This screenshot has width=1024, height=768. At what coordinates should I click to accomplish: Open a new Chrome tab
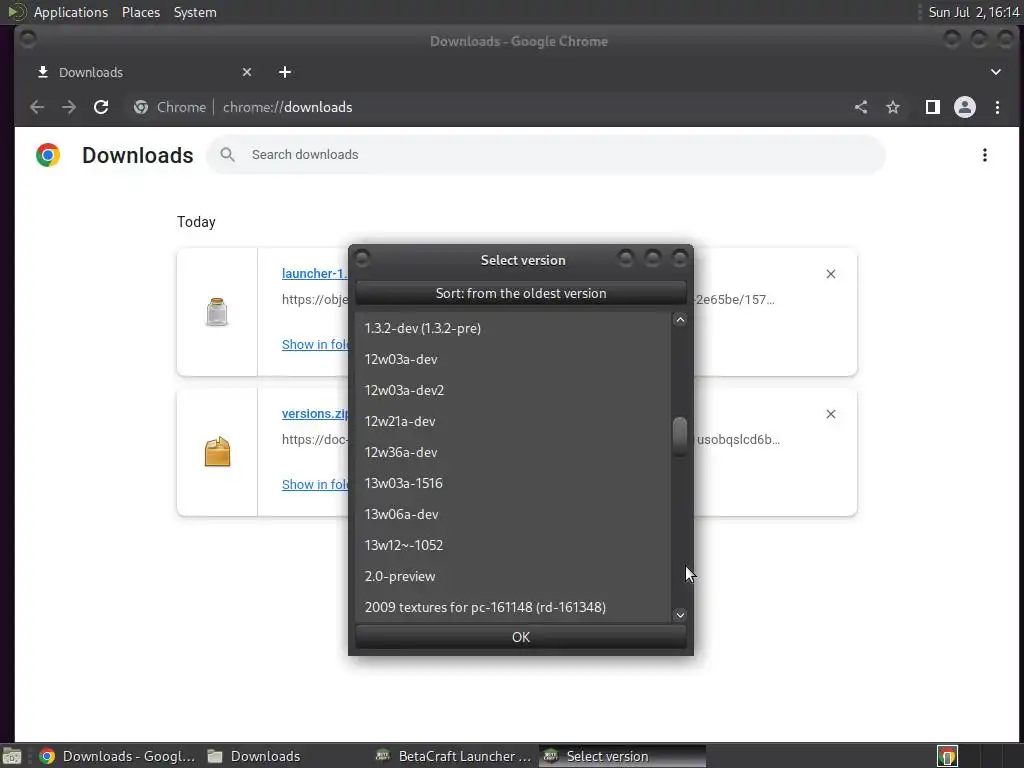pos(285,72)
